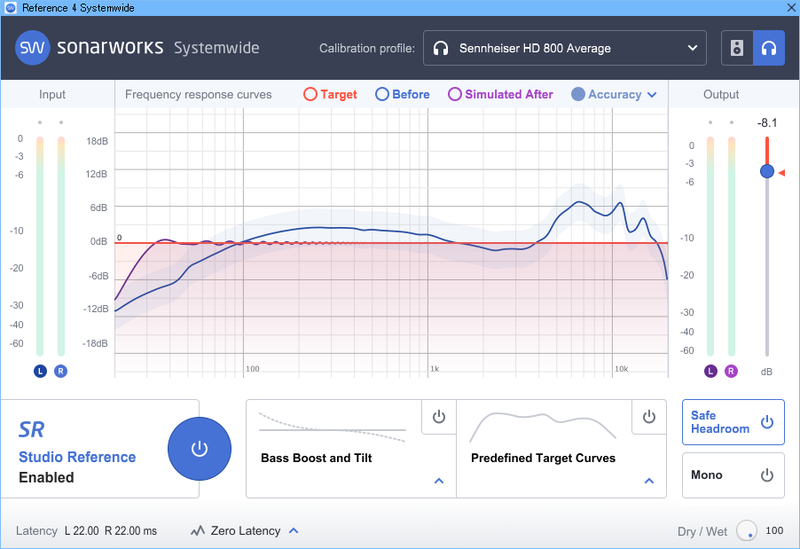Enable Bass Boost and Tilt power
Screen dimensions: 800x549
439,417
